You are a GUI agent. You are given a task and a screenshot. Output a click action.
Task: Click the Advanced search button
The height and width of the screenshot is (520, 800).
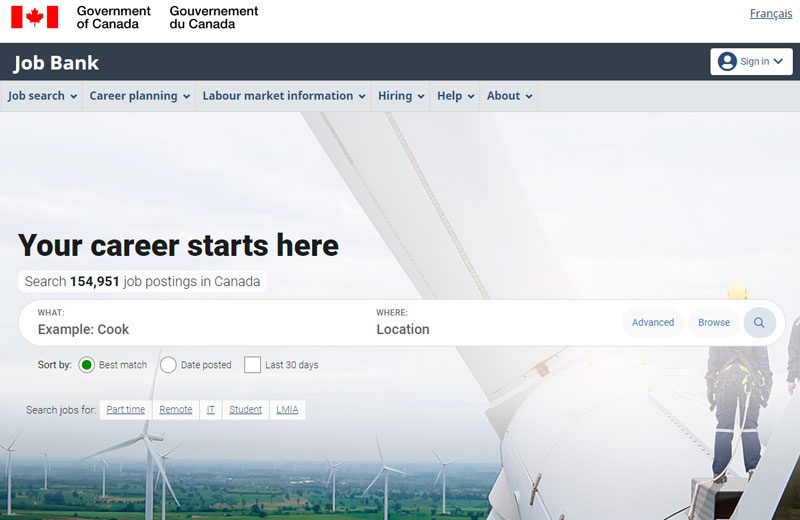pyautogui.click(x=653, y=323)
